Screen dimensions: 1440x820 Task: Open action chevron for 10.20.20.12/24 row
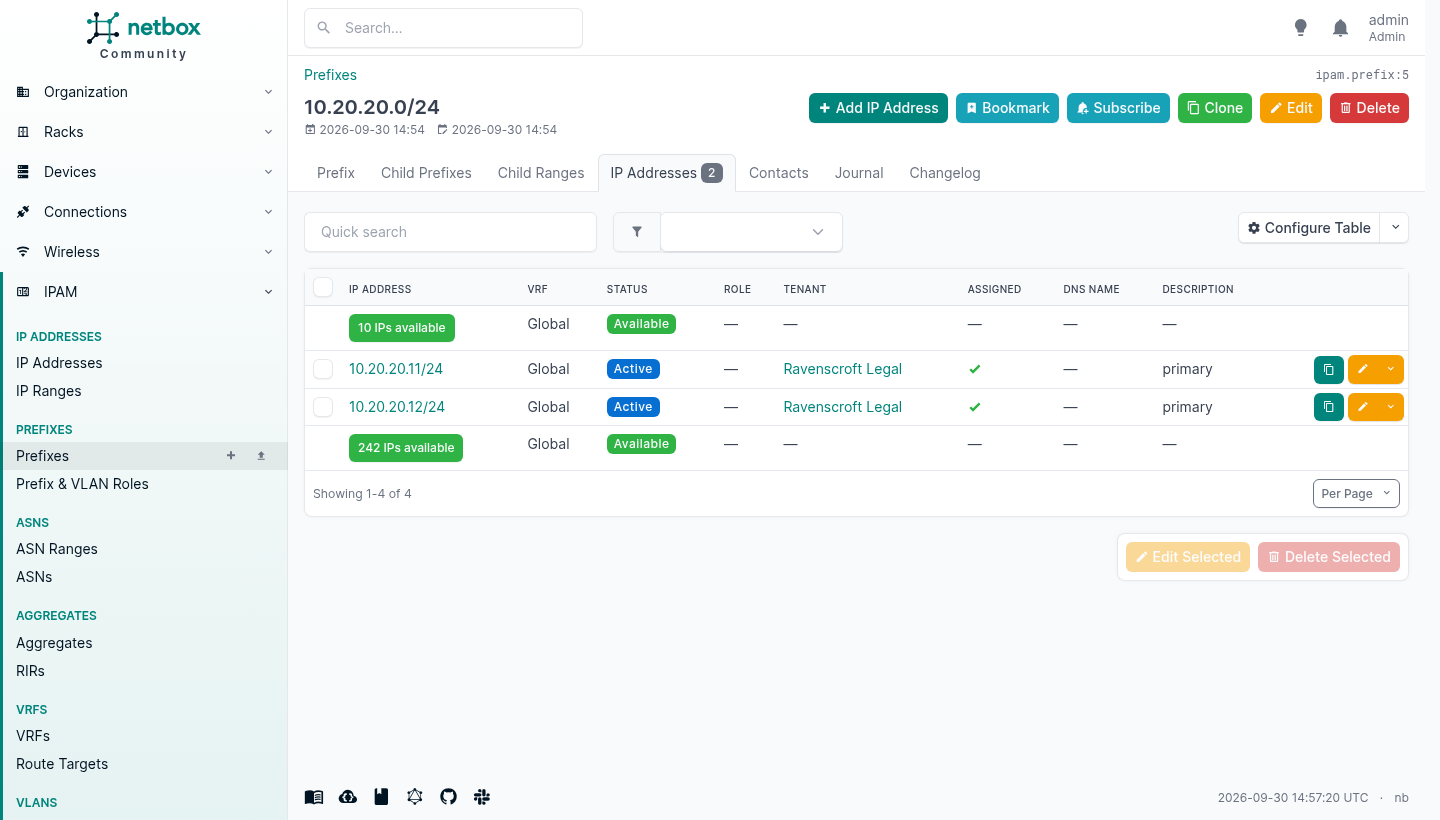coord(1391,408)
